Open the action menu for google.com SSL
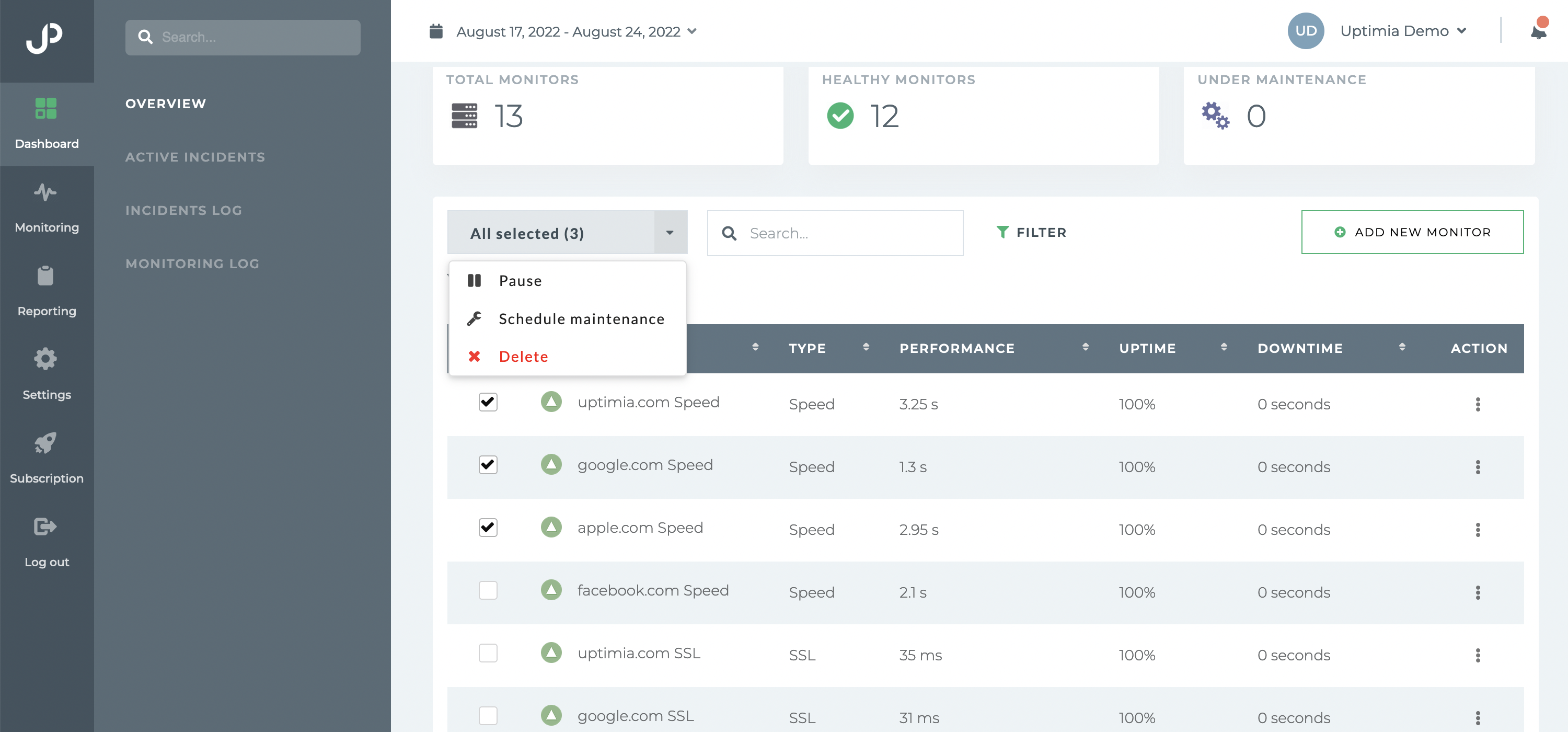Screen dimensions: 1568x732 (1478, 718)
